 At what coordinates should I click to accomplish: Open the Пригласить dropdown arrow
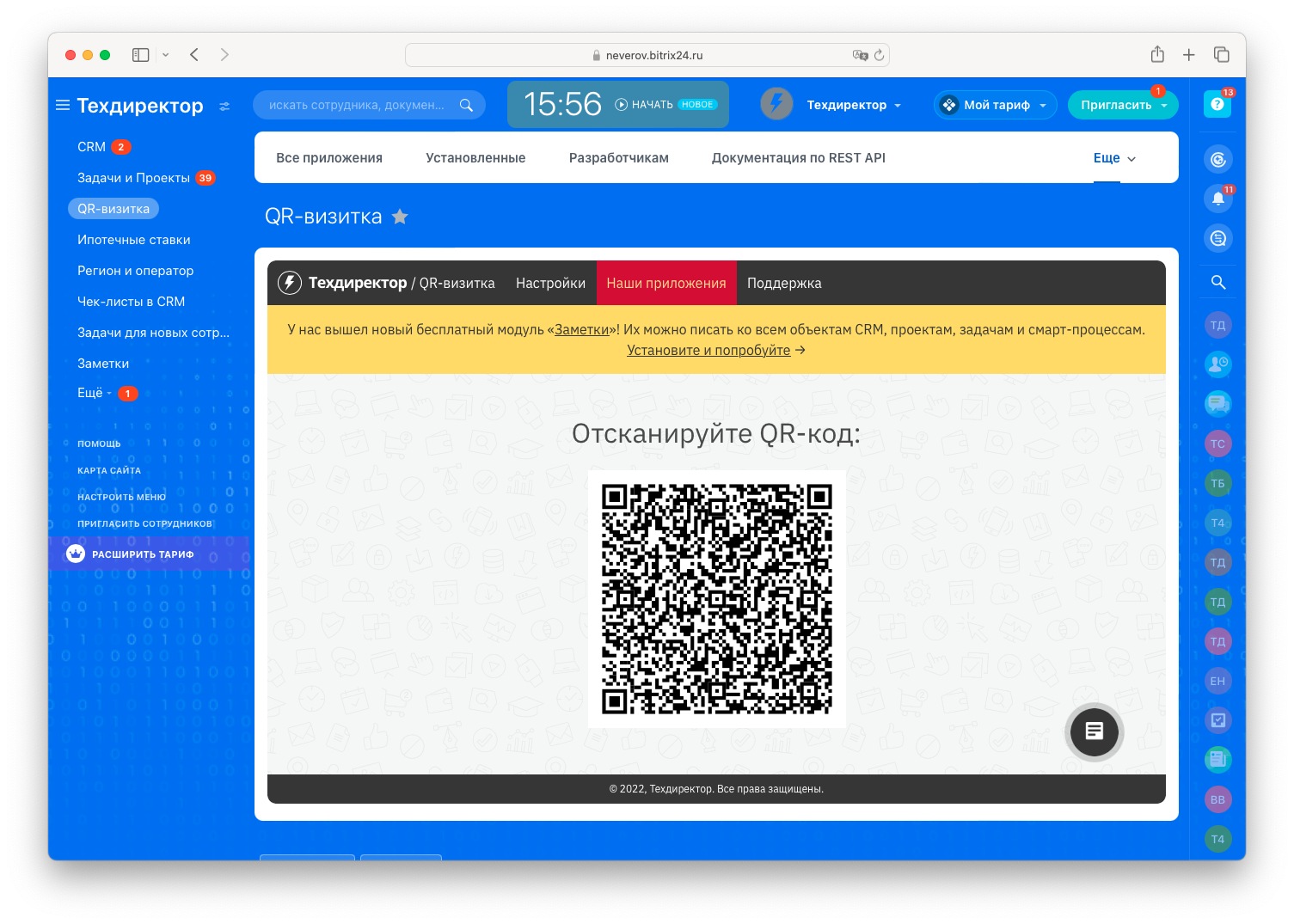coord(1164,106)
